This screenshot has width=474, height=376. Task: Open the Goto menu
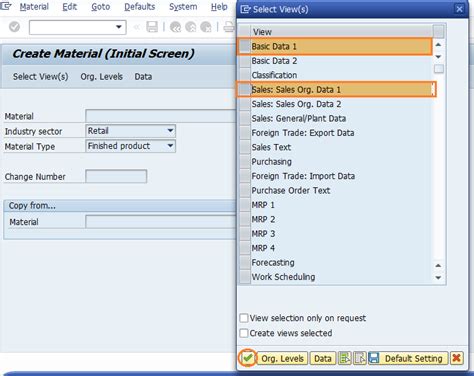pyautogui.click(x=101, y=7)
